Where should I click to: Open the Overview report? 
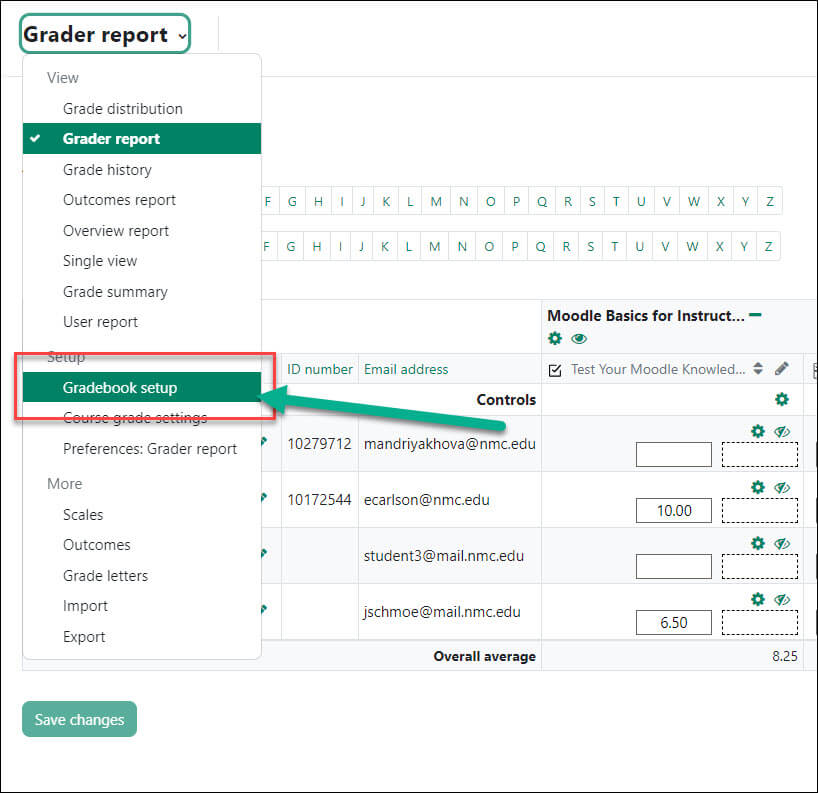pyautogui.click(x=116, y=231)
